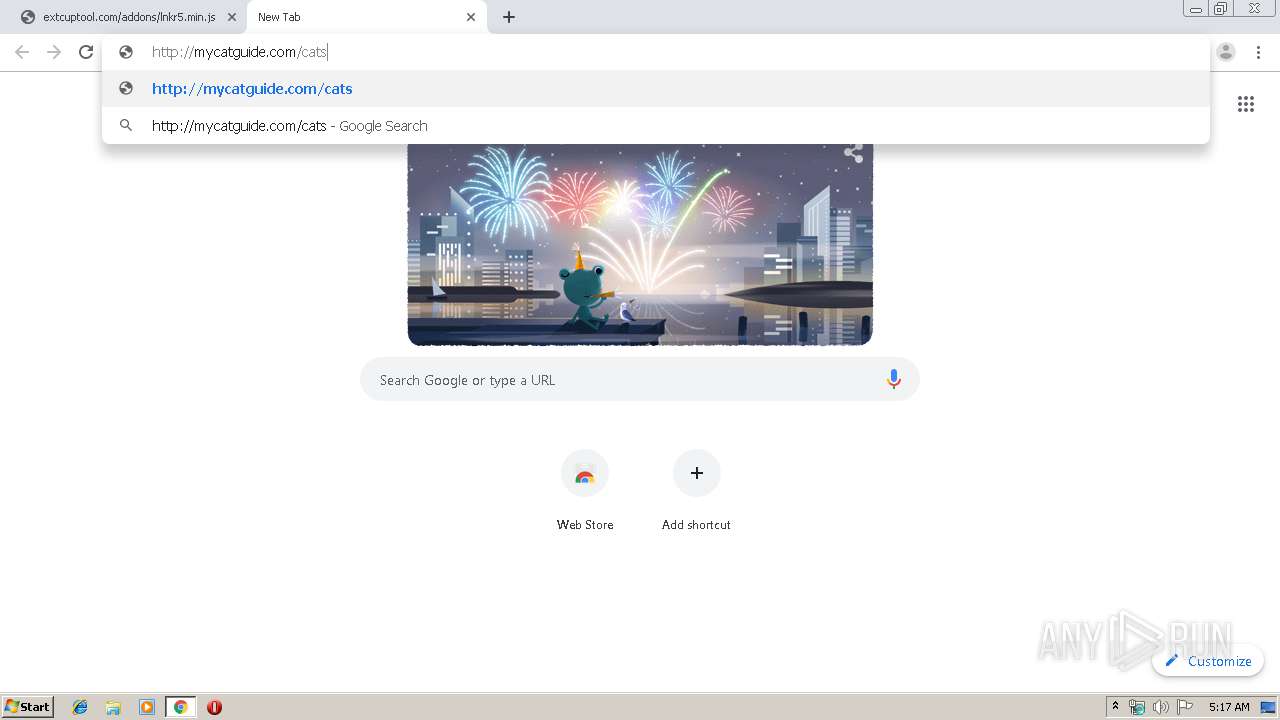
Task: Click the Action Center flag icon
Action: [x=1184, y=707]
